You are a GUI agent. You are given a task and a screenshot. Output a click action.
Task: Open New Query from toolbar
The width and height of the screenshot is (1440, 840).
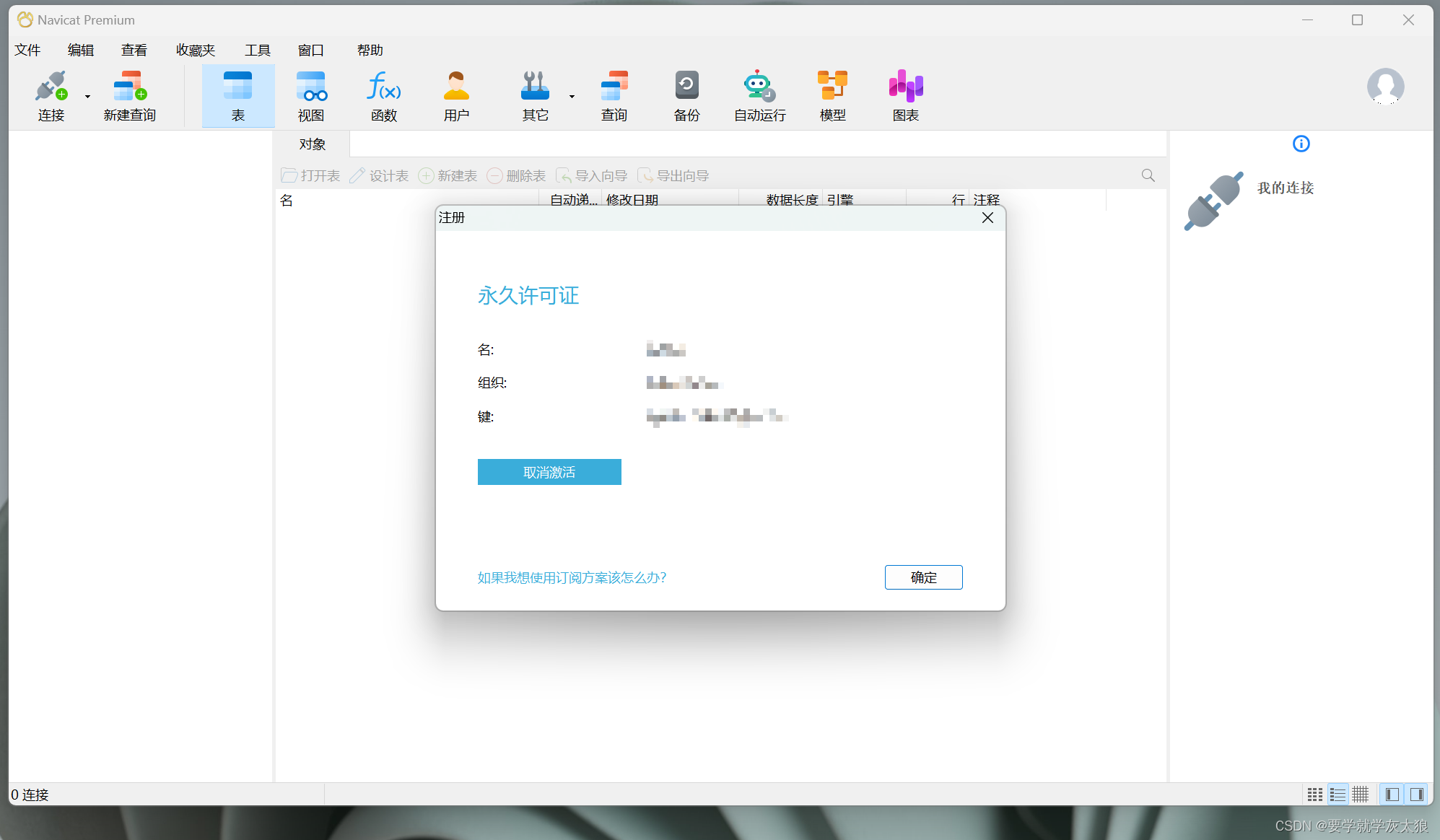pos(129,96)
